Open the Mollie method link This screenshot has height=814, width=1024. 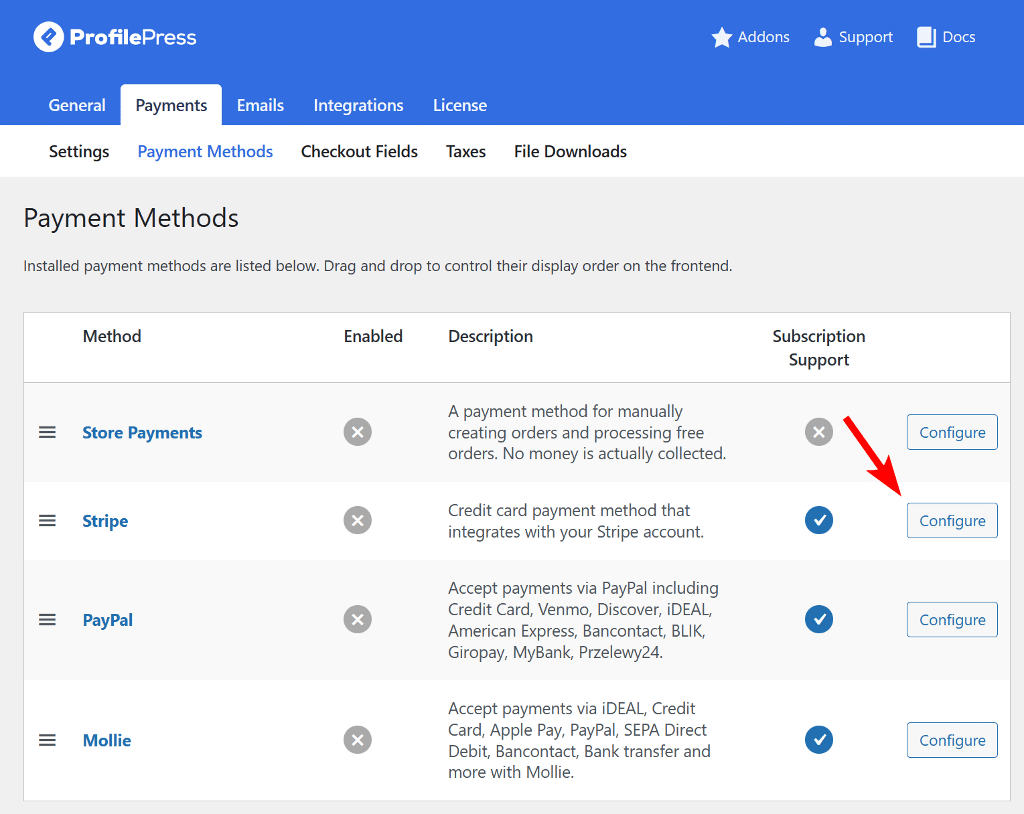[x=107, y=741]
